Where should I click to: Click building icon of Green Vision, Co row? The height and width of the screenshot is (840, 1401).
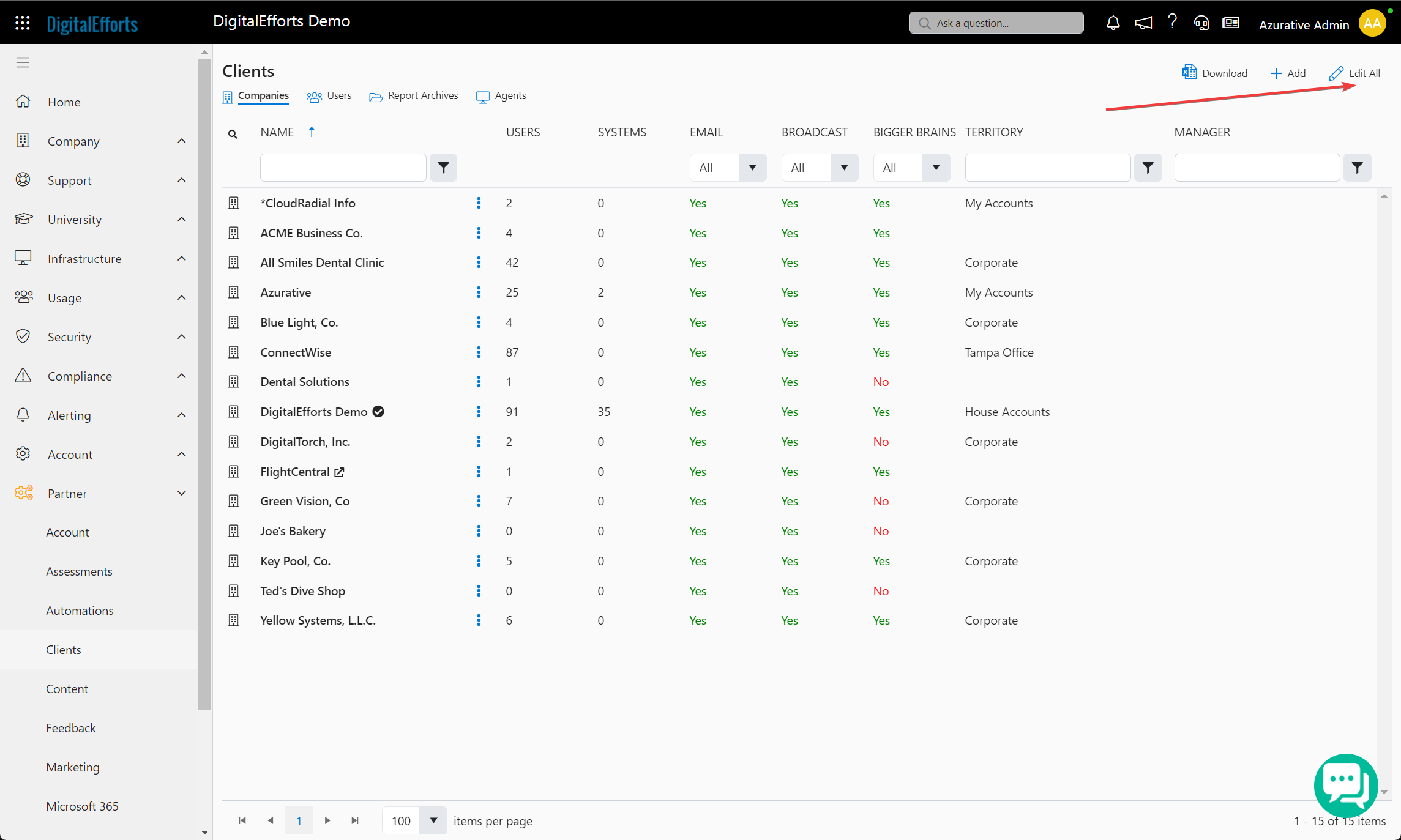[x=234, y=501]
